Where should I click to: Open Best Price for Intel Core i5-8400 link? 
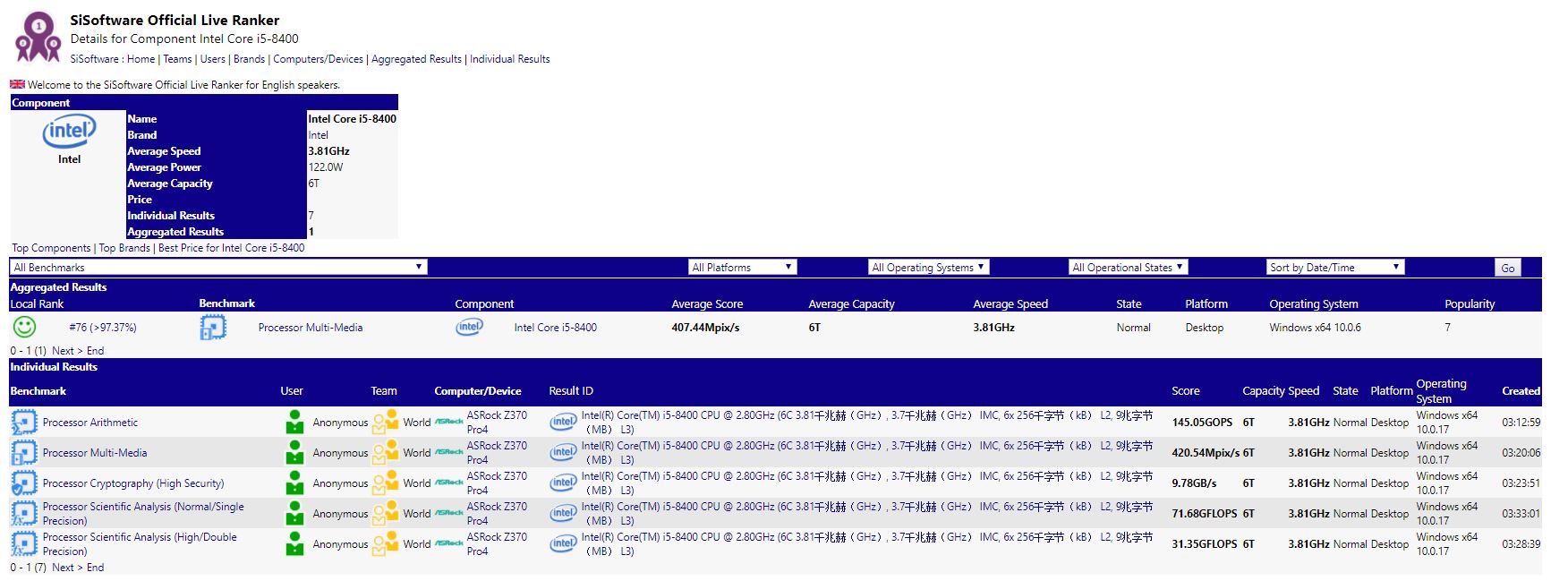231,248
